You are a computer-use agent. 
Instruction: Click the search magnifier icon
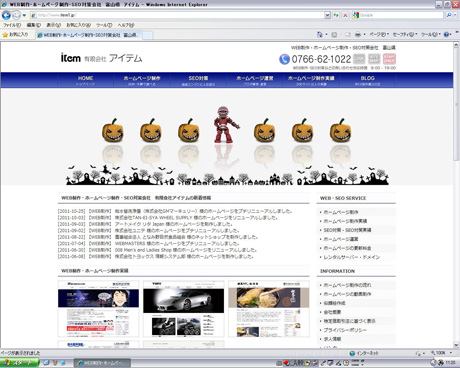(449, 15)
